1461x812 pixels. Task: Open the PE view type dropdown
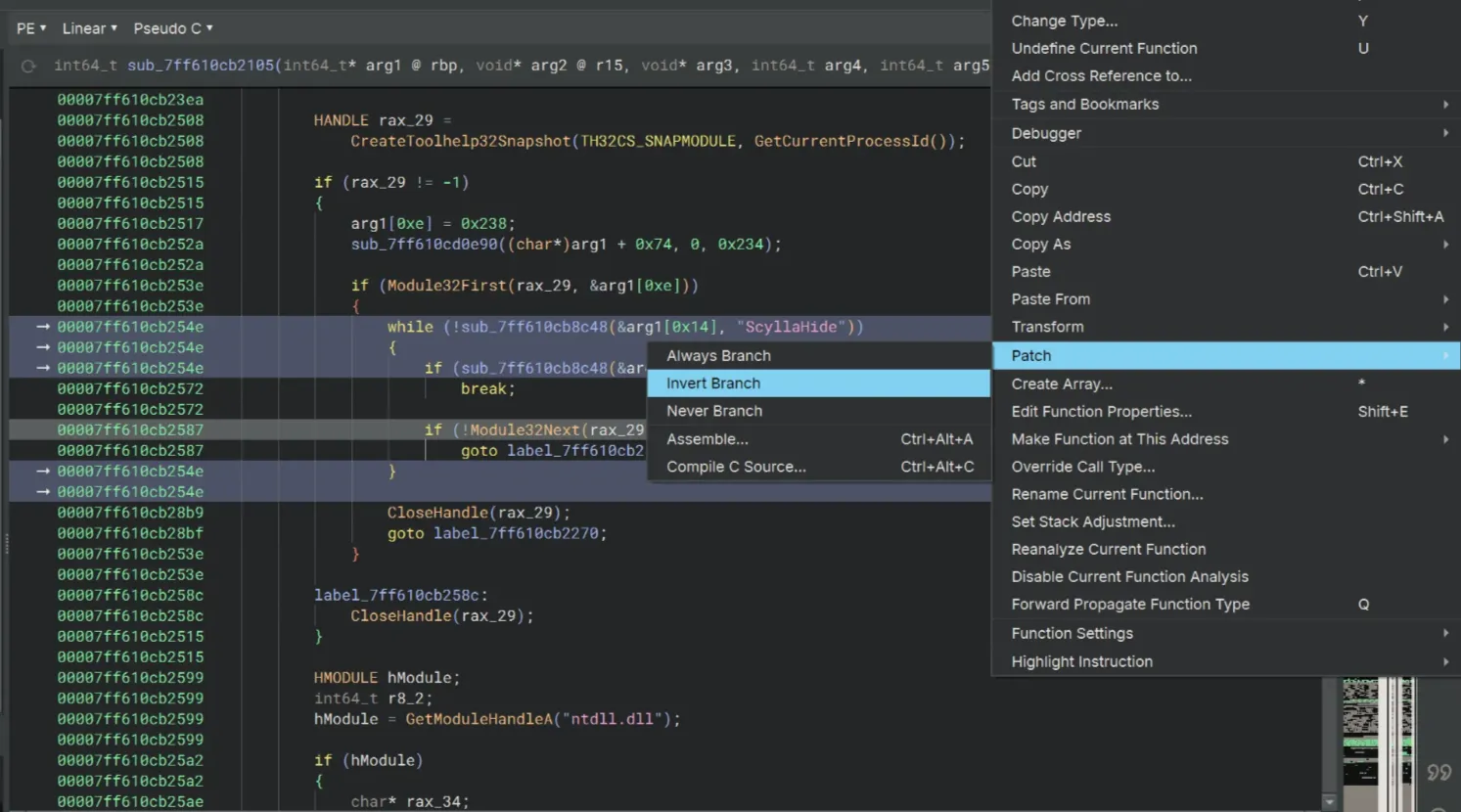tap(31, 28)
